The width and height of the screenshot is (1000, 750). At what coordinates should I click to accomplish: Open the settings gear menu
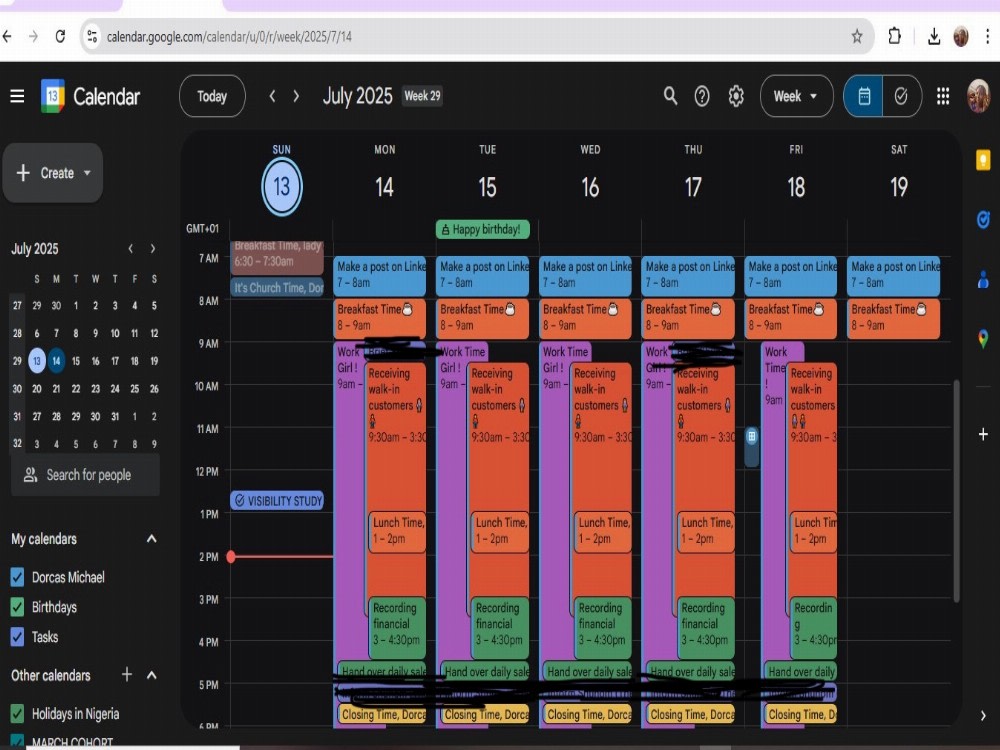point(736,96)
